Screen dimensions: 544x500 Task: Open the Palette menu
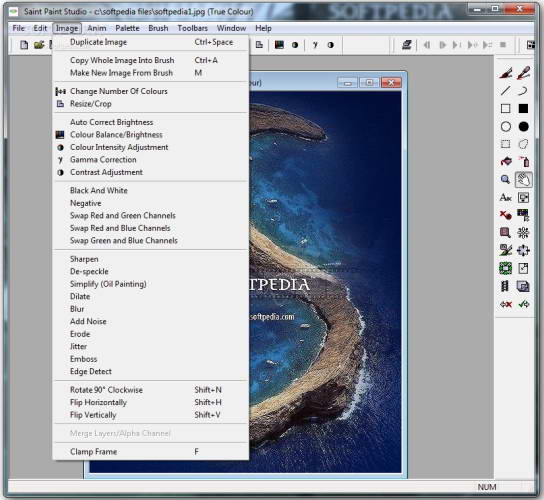pyautogui.click(x=127, y=28)
